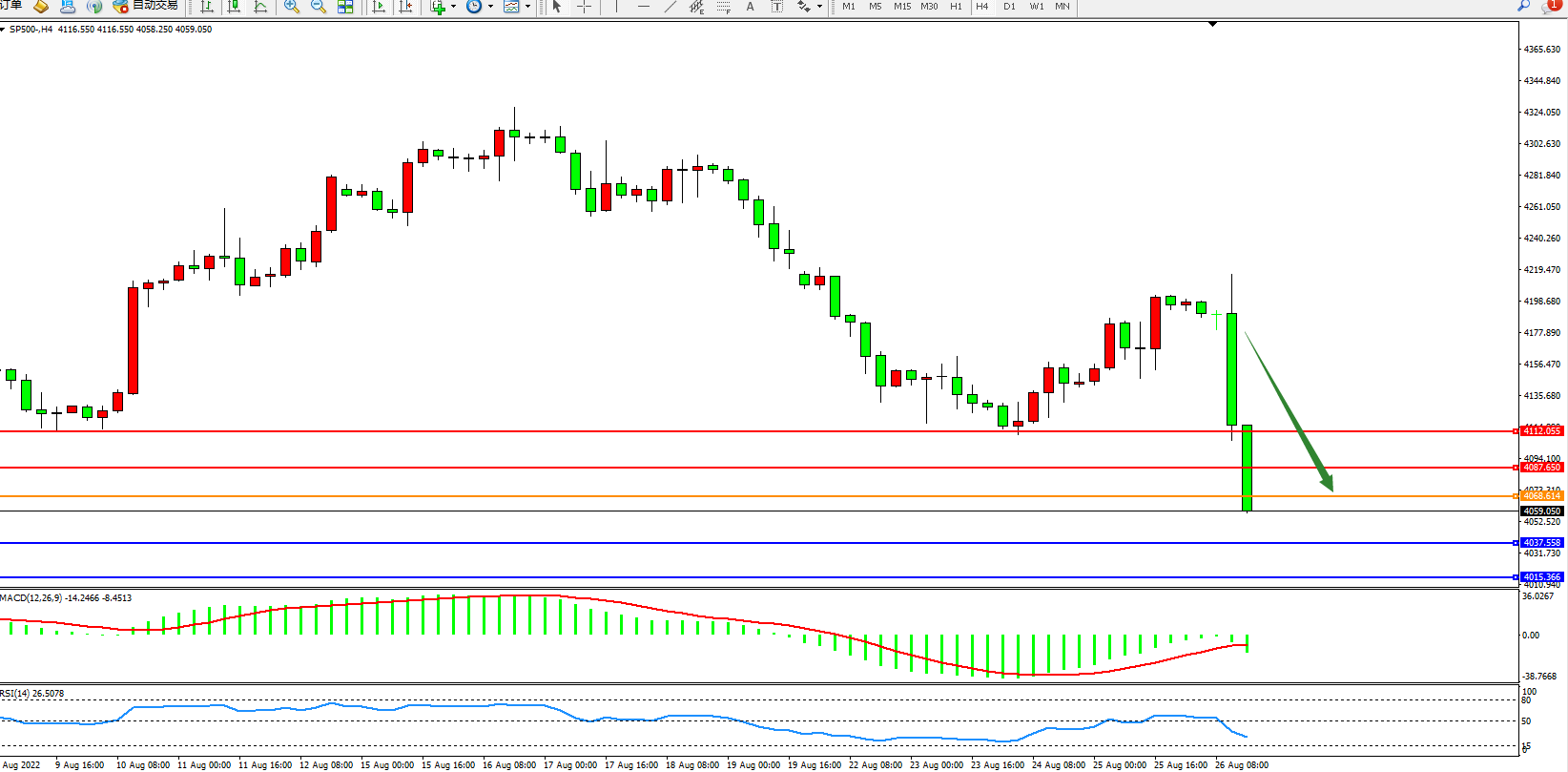Click the Zoom In magnifier icon
Screen dimensions: 1568x772
[x=292, y=7]
